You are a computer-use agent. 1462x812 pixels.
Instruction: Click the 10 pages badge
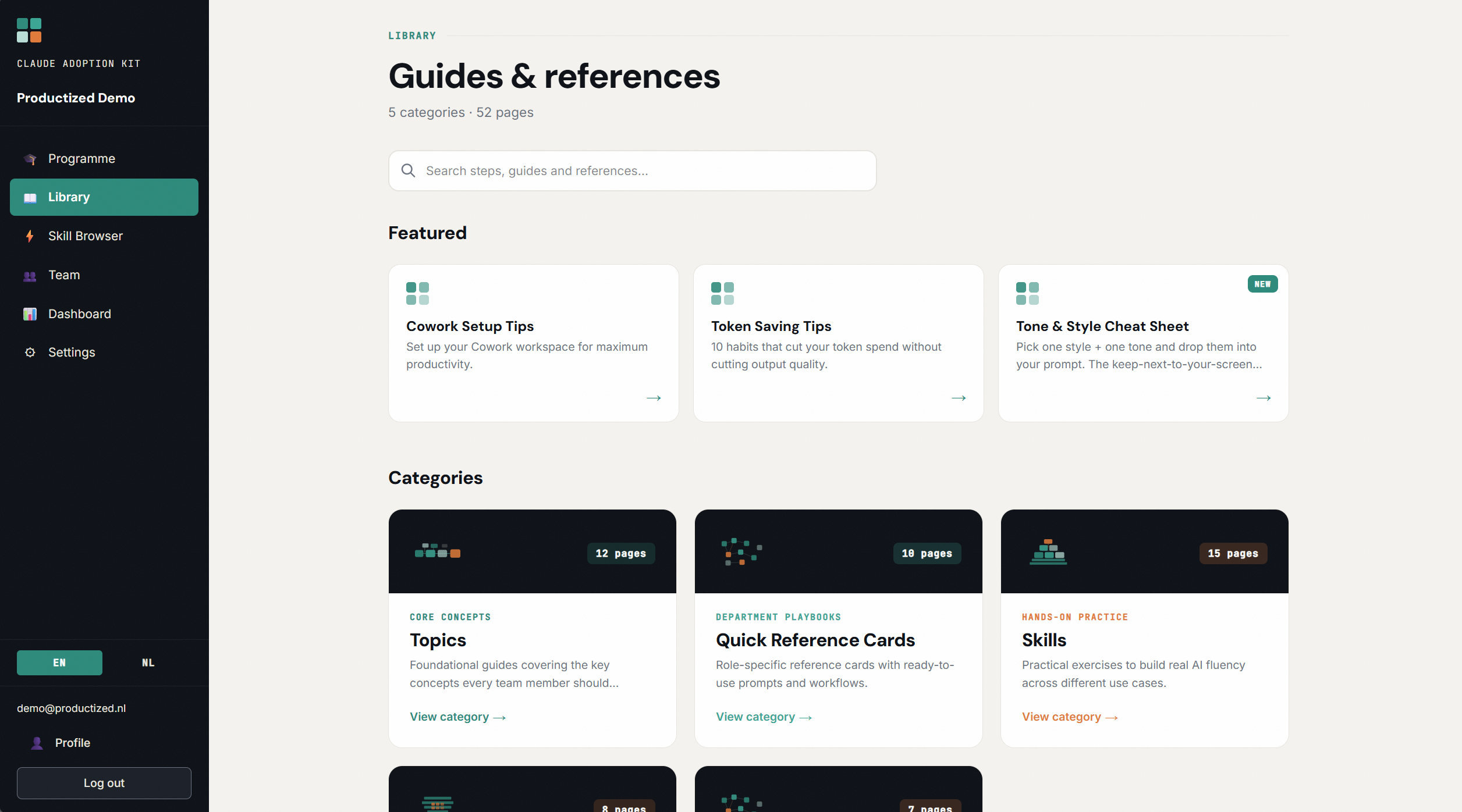point(927,553)
